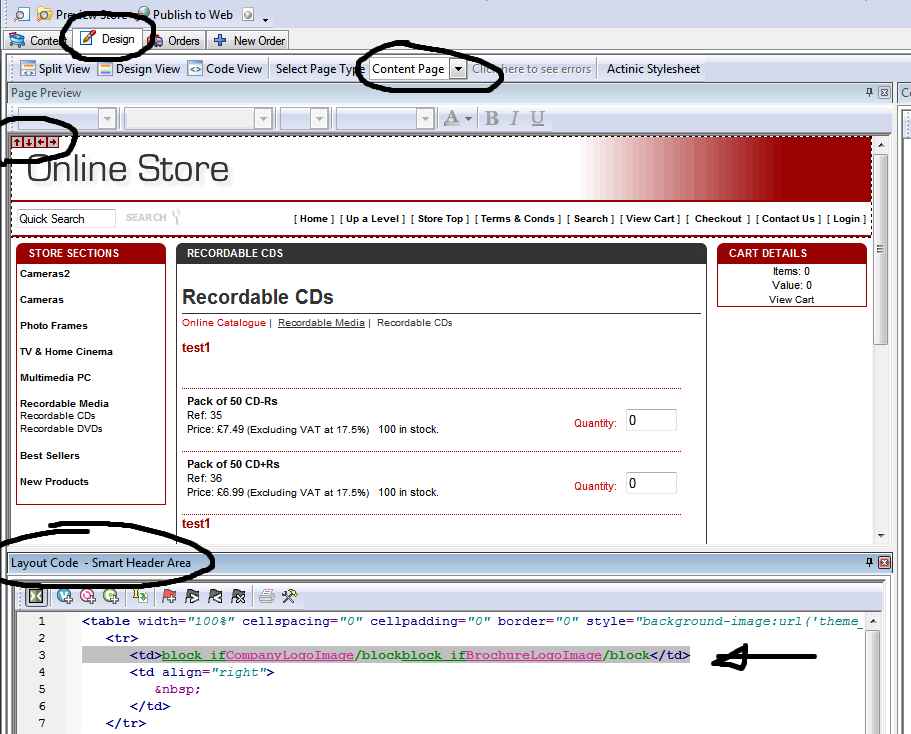Toggle underline formatting in Page Preview
This screenshot has width=911, height=734.
click(538, 119)
